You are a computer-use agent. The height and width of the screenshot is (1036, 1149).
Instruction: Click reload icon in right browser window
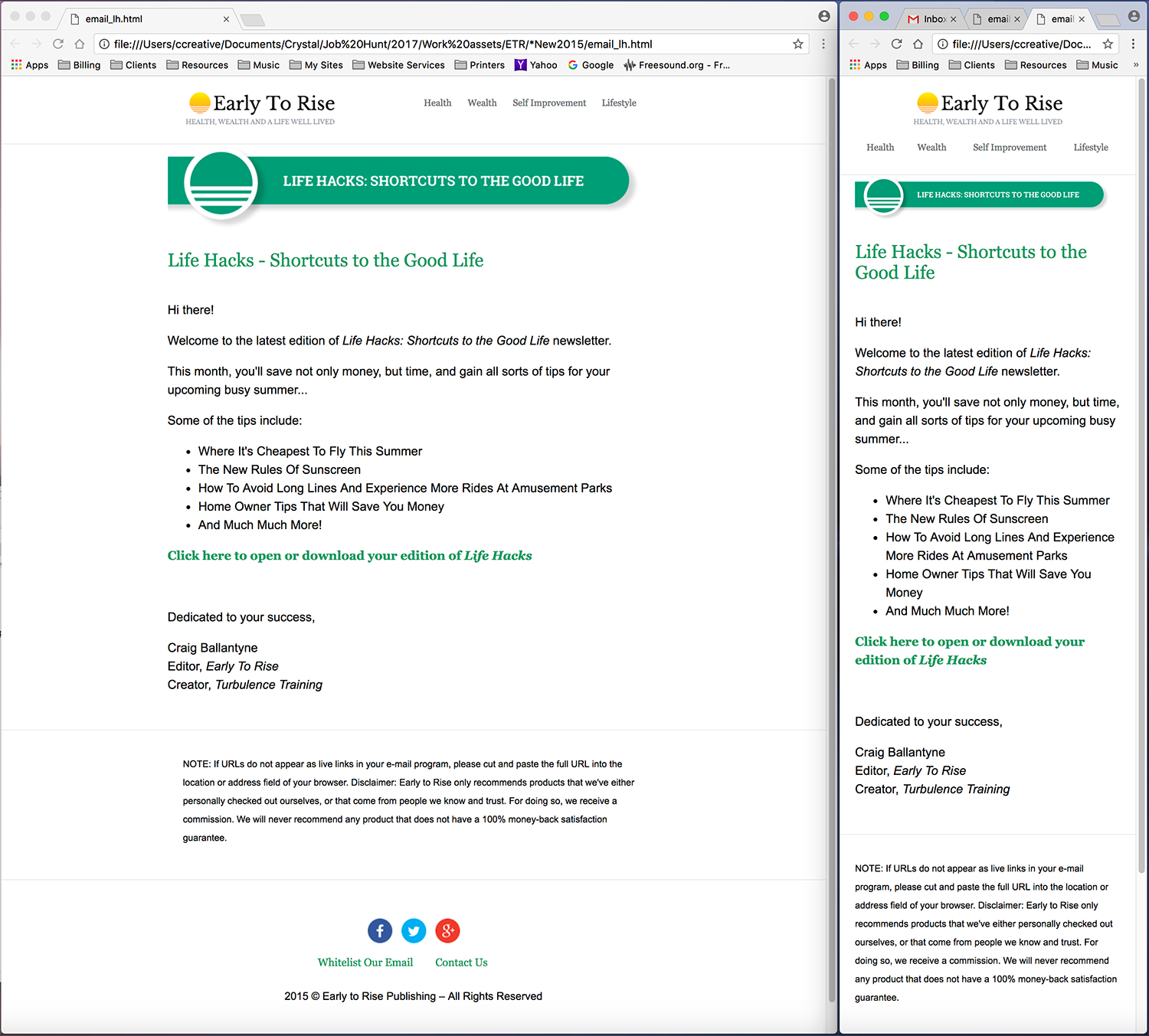coord(897,44)
